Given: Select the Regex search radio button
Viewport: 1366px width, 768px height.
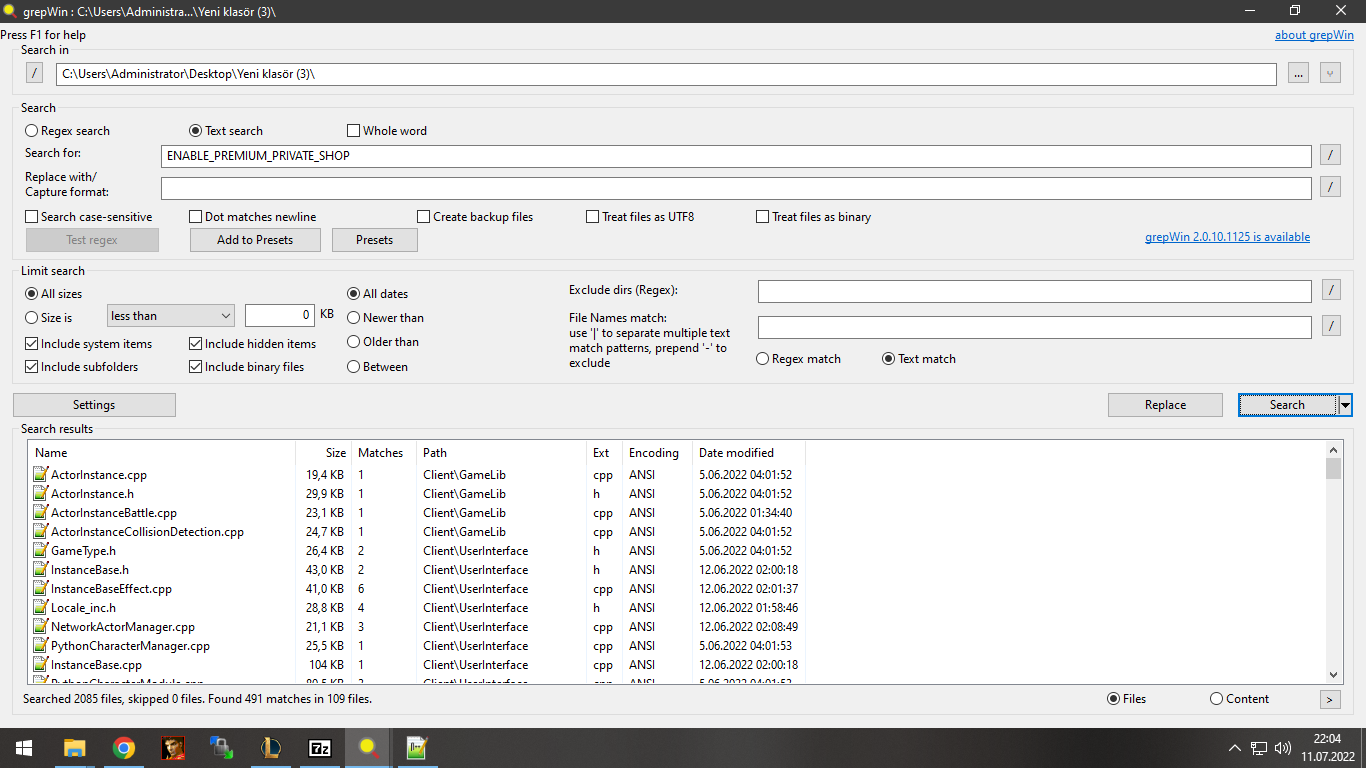Looking at the screenshot, I should pyautogui.click(x=32, y=131).
